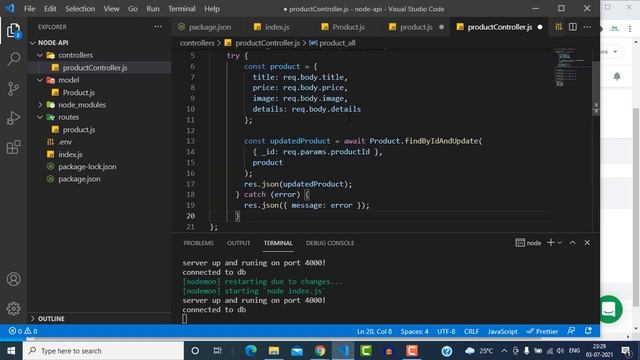The width and height of the screenshot is (640, 360).
Task: Click the Type here to search box
Action: tap(103, 351)
